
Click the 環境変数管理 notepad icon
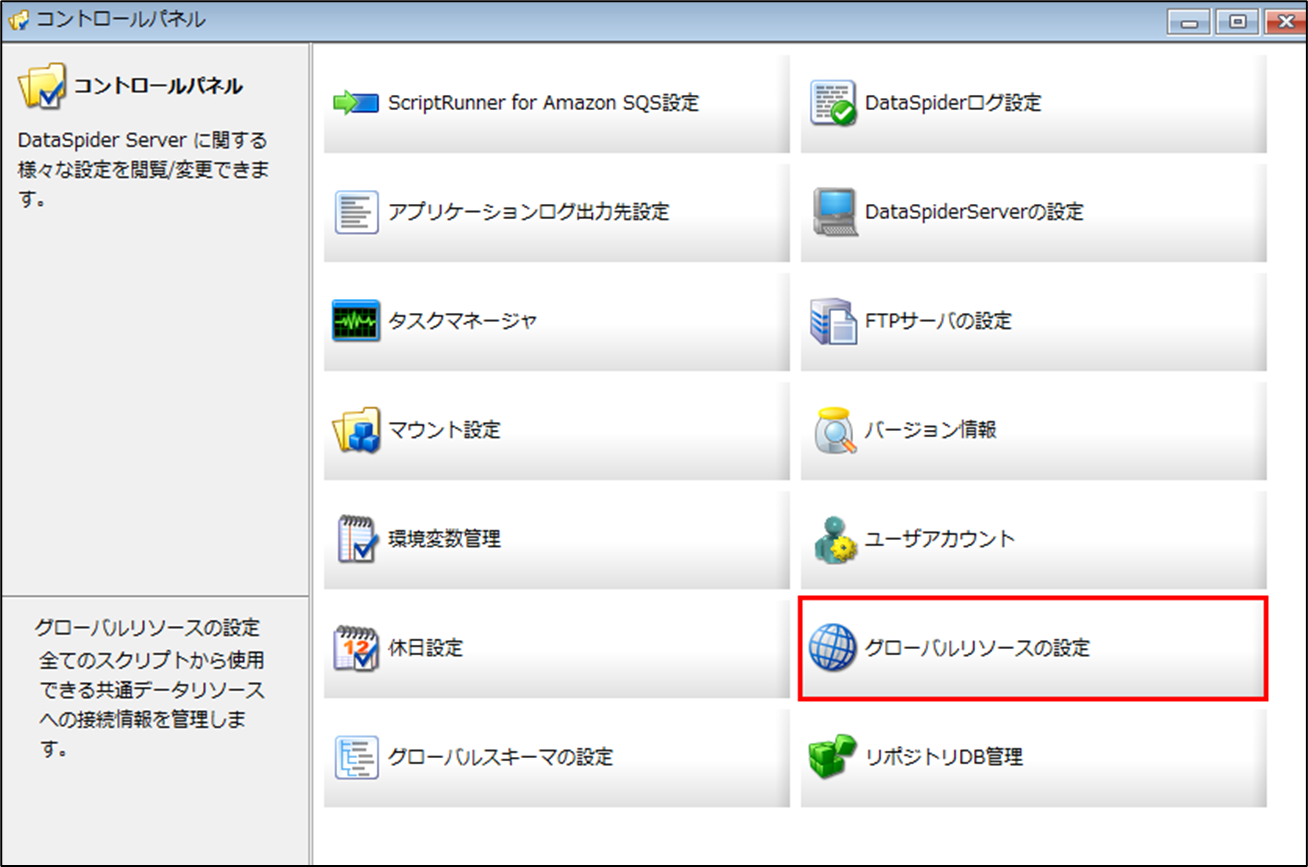coord(356,539)
